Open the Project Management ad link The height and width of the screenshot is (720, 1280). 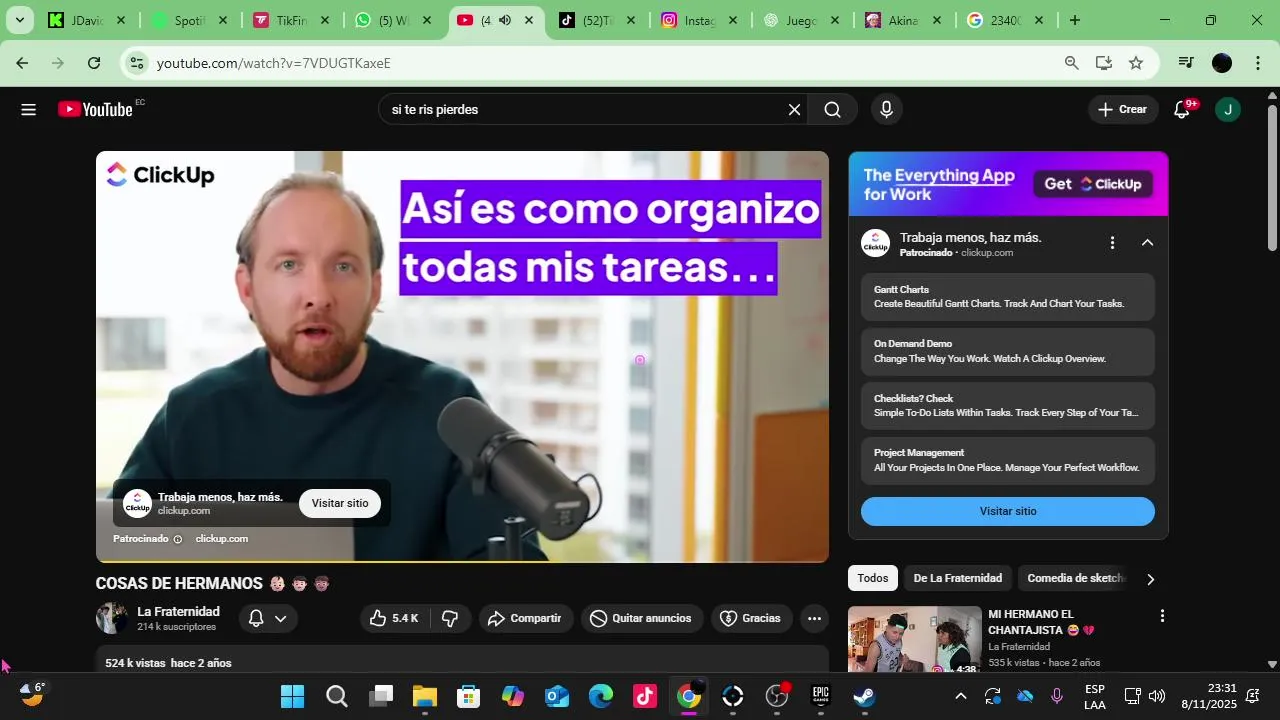(x=1008, y=461)
